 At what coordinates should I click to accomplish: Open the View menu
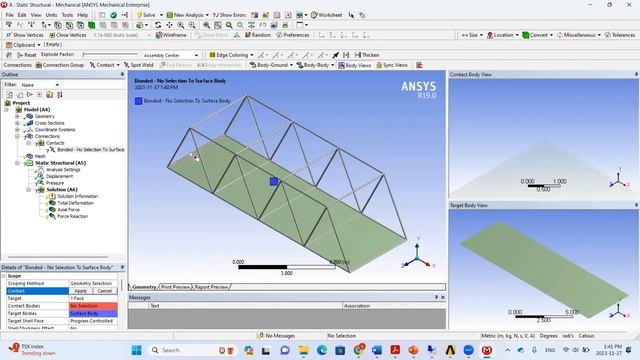tap(36, 15)
